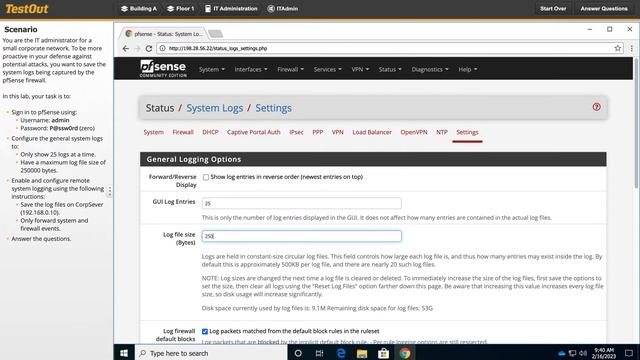Expand the Status dropdown menu
The image size is (640, 360).
pos(390,69)
